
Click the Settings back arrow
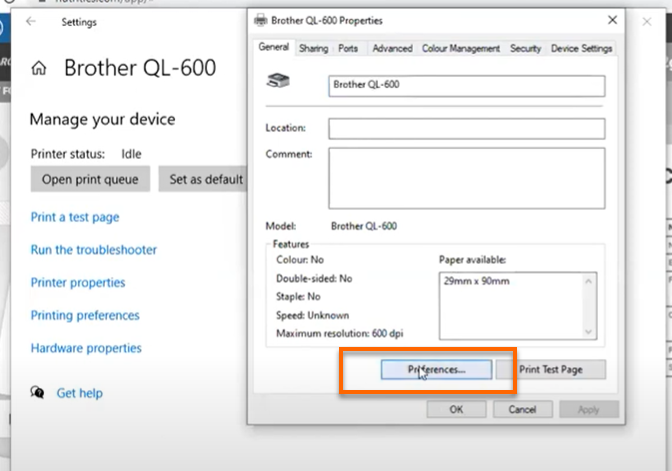[x=31, y=20]
